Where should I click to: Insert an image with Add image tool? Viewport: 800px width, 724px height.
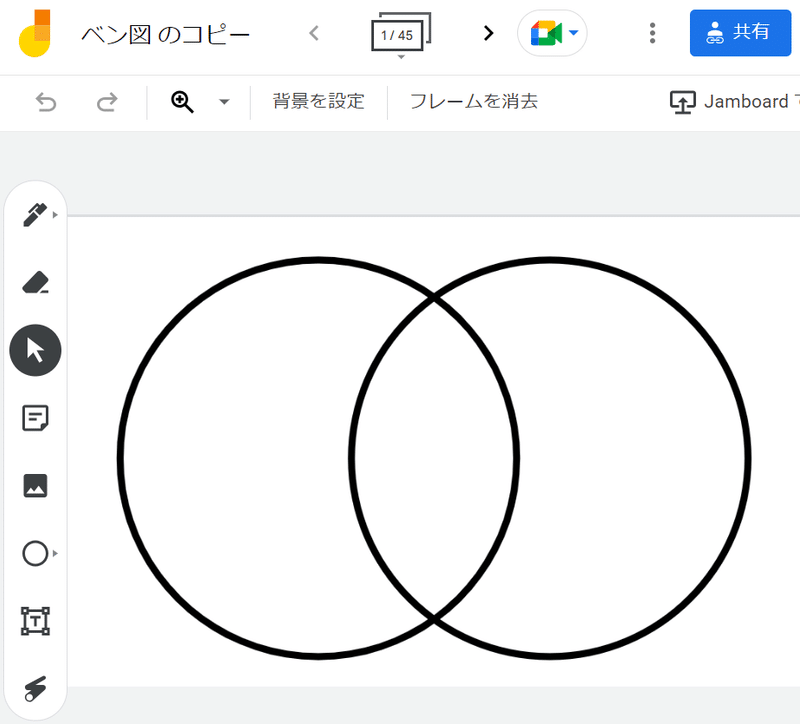pos(35,486)
